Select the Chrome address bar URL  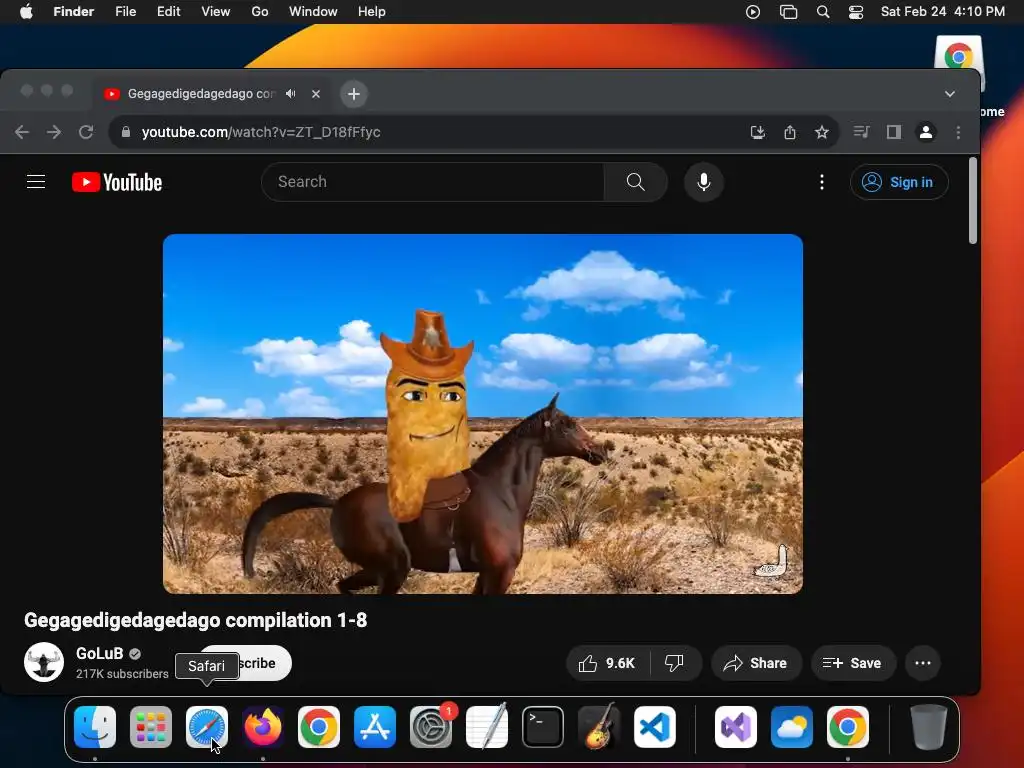pyautogui.click(x=261, y=132)
